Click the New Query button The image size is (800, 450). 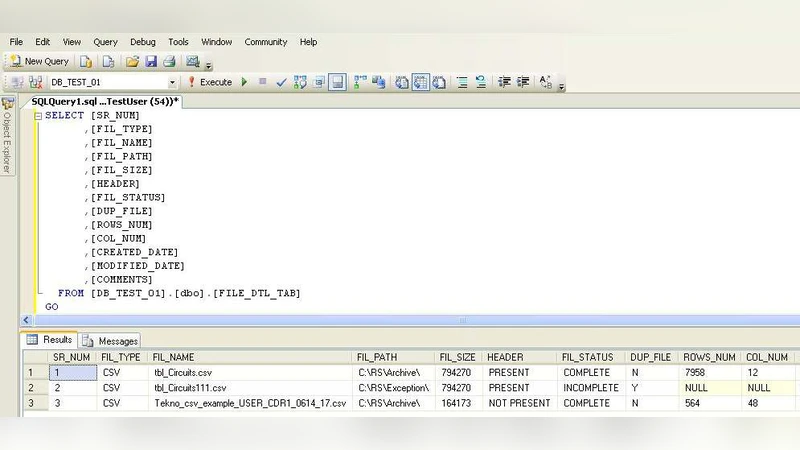(x=40, y=62)
